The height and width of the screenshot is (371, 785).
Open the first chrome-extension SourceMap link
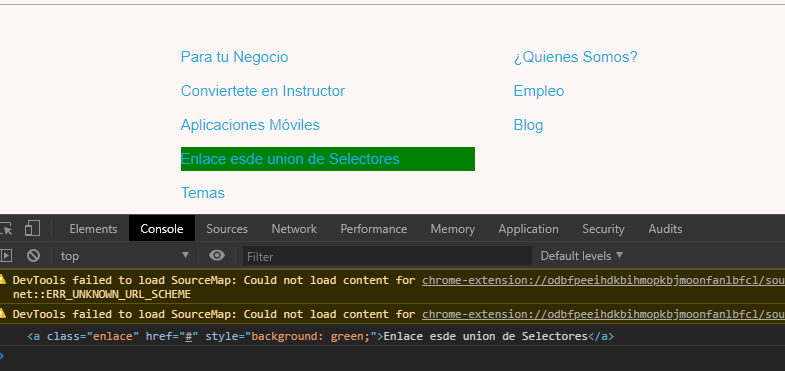pos(603,280)
